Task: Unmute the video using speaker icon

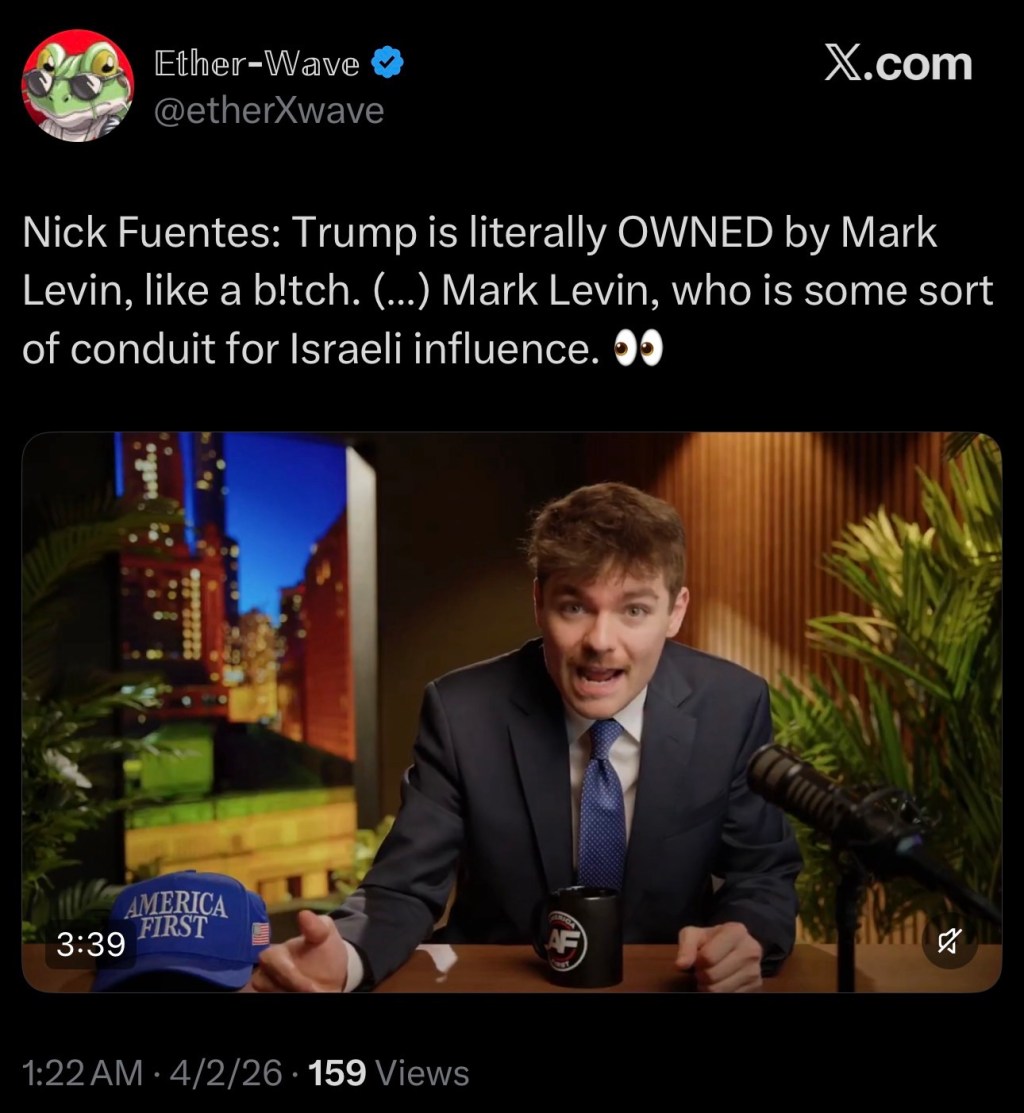Action: click(x=949, y=941)
